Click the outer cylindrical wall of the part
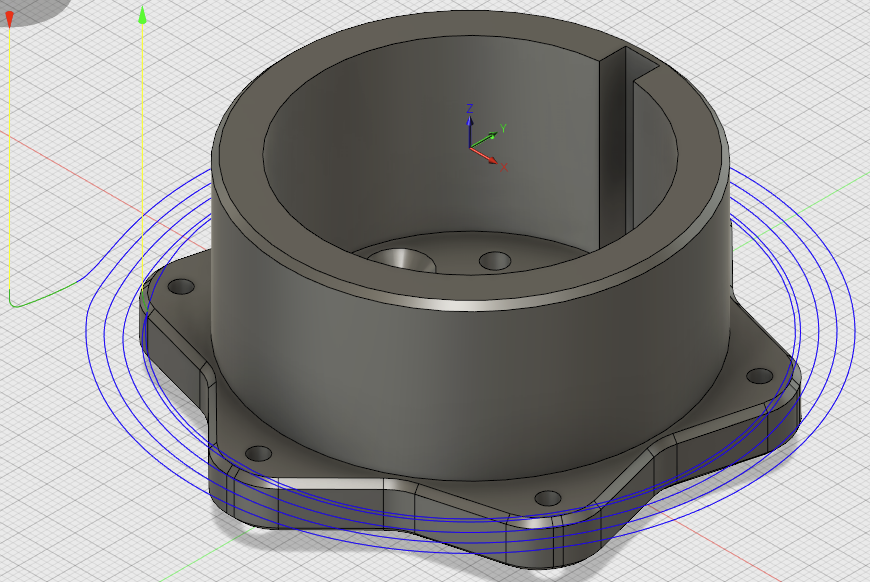The width and height of the screenshot is (870, 582). (450, 370)
